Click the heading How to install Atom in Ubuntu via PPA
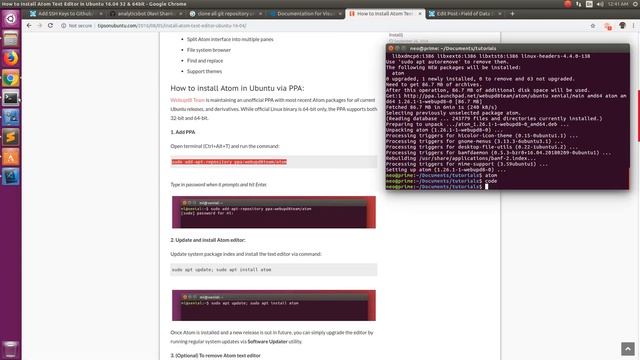This screenshot has height=360, width=640. click(237, 88)
